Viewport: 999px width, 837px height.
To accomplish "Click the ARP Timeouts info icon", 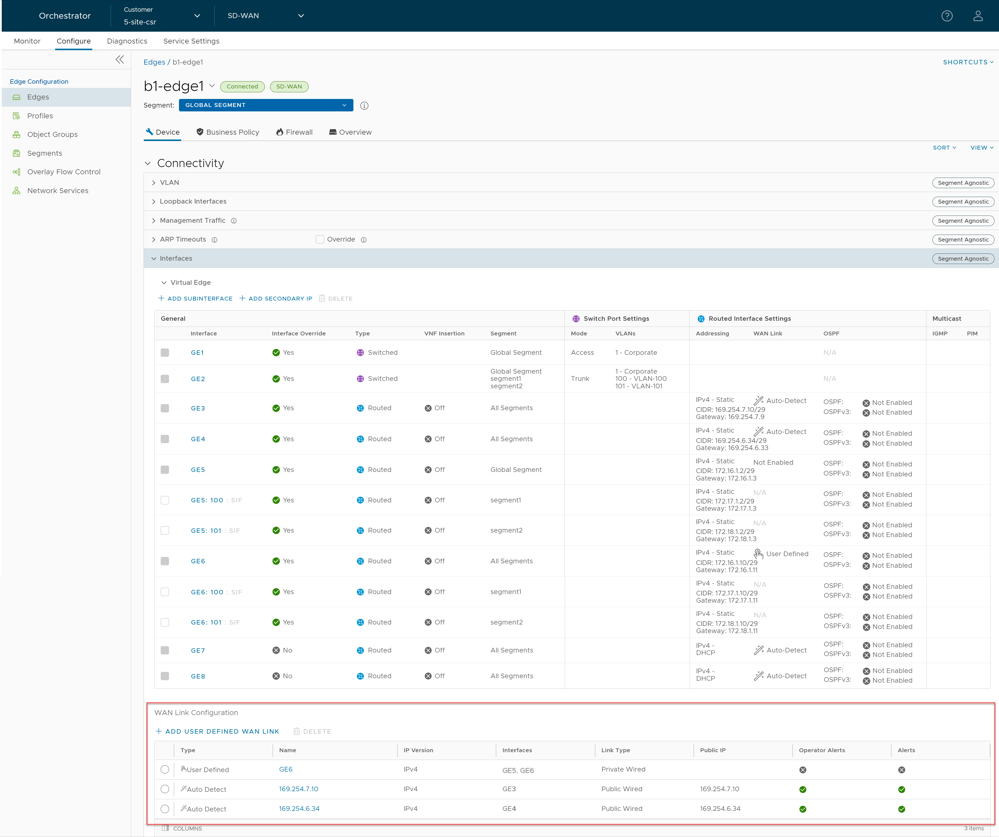I will pyautogui.click(x=214, y=240).
